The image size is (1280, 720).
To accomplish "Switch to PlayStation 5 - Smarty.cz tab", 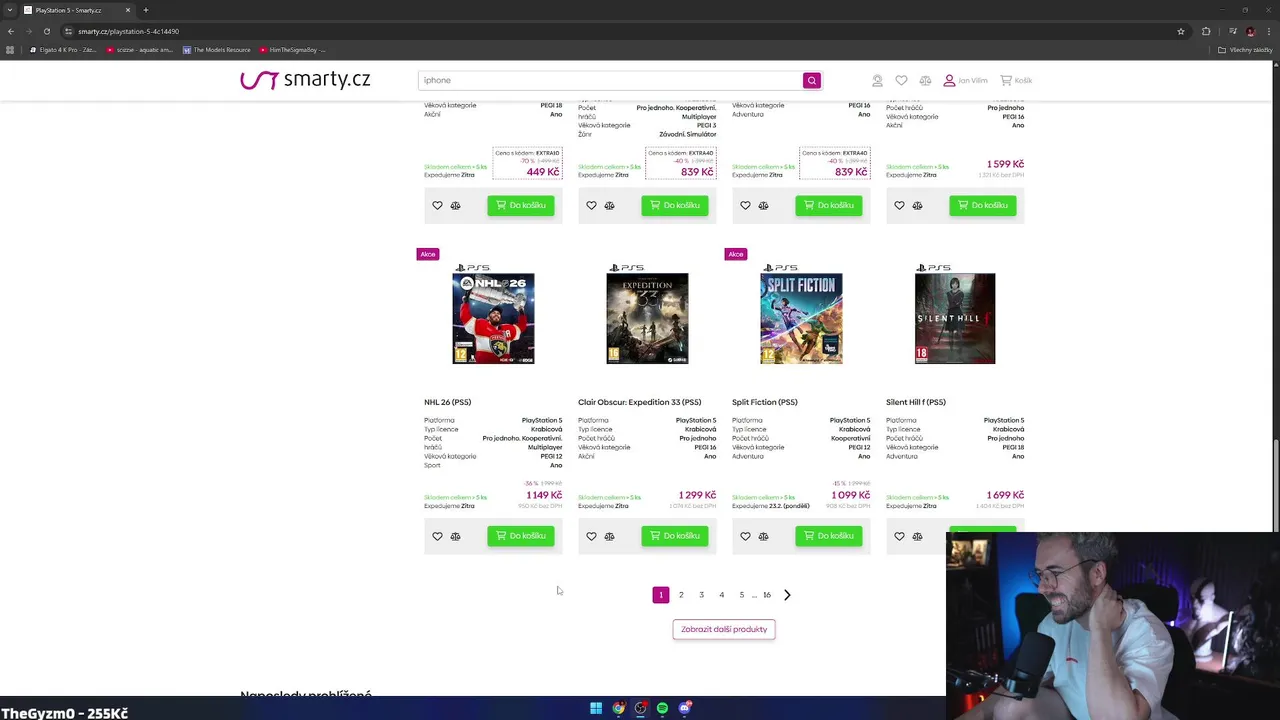I will 76,10.
